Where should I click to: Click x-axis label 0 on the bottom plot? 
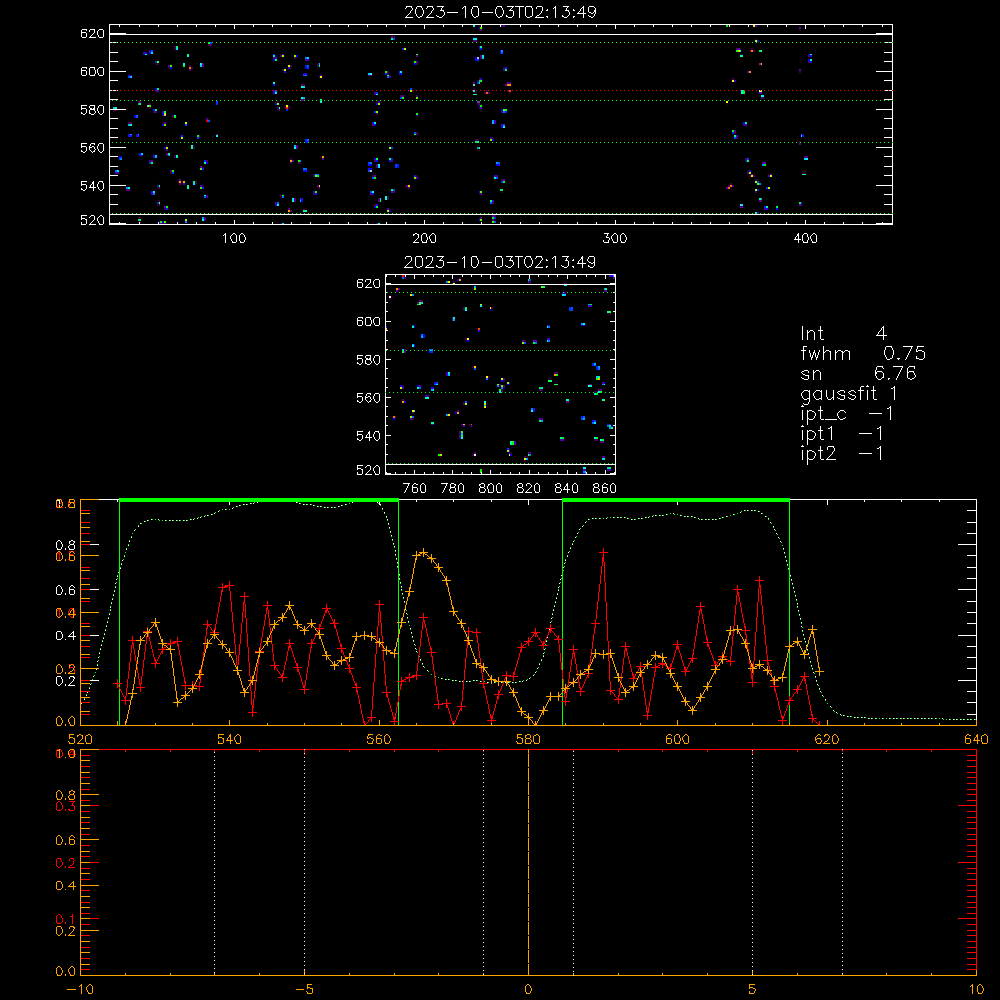click(x=528, y=989)
